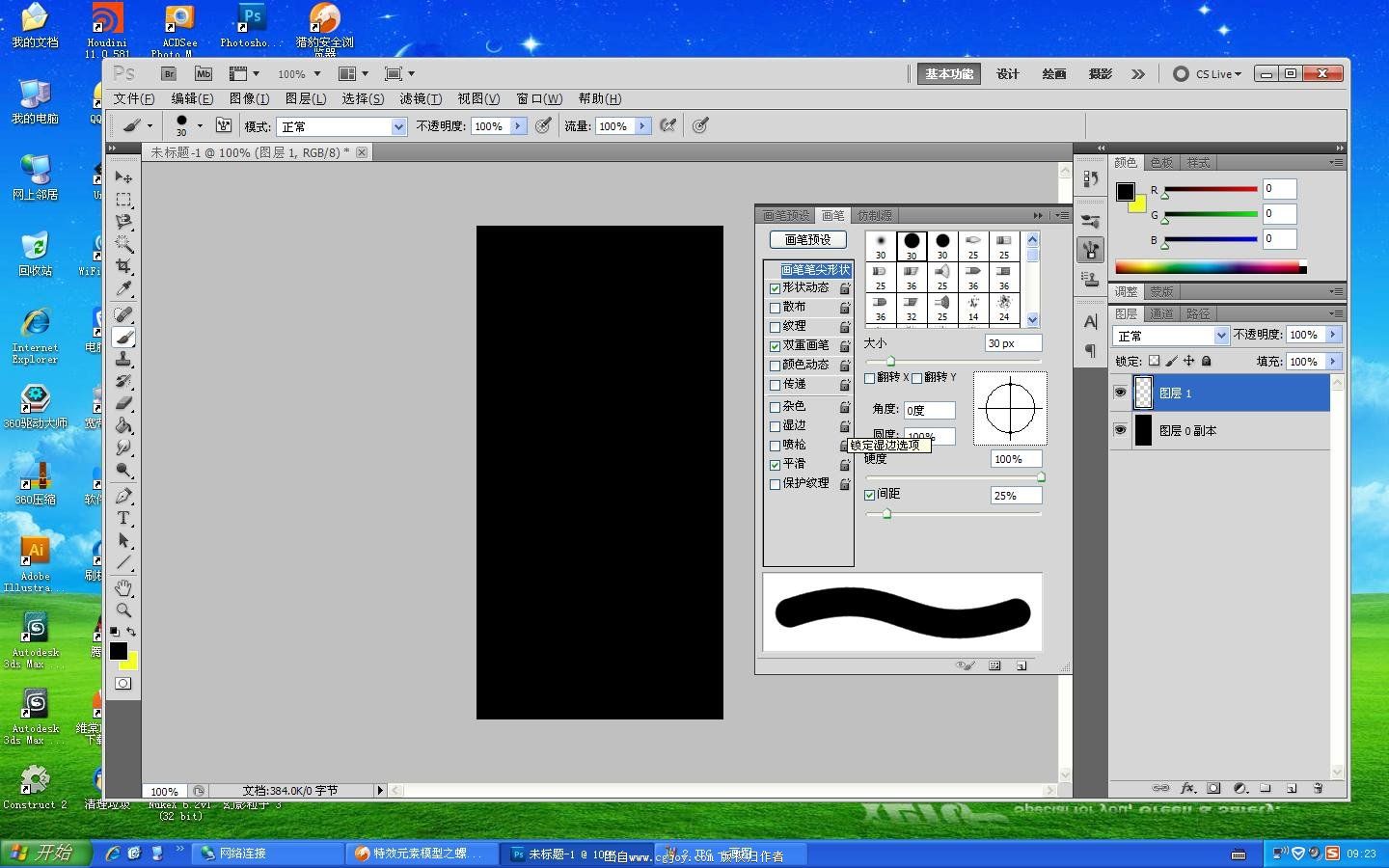Switch to the Channels tab

(x=1161, y=313)
